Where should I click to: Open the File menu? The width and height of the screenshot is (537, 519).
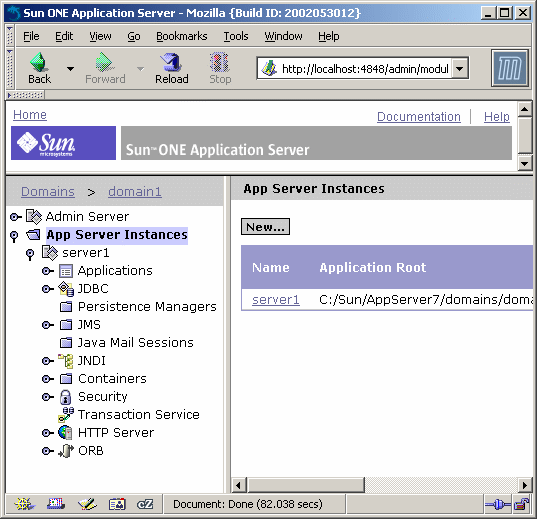[x=31, y=36]
